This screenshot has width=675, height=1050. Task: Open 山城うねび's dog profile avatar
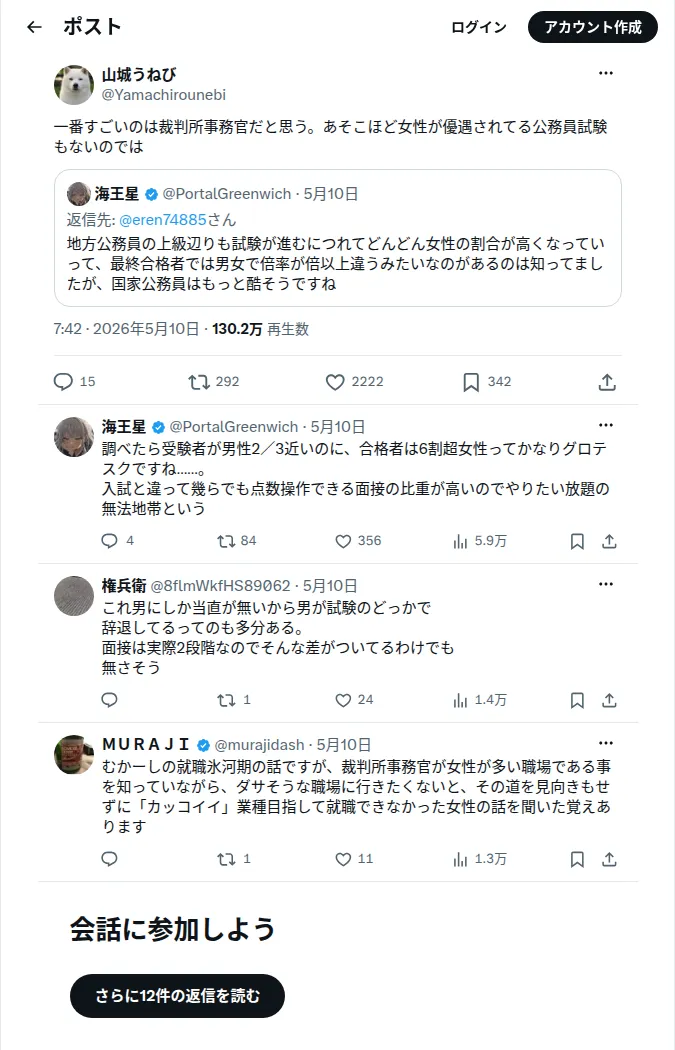coord(74,85)
